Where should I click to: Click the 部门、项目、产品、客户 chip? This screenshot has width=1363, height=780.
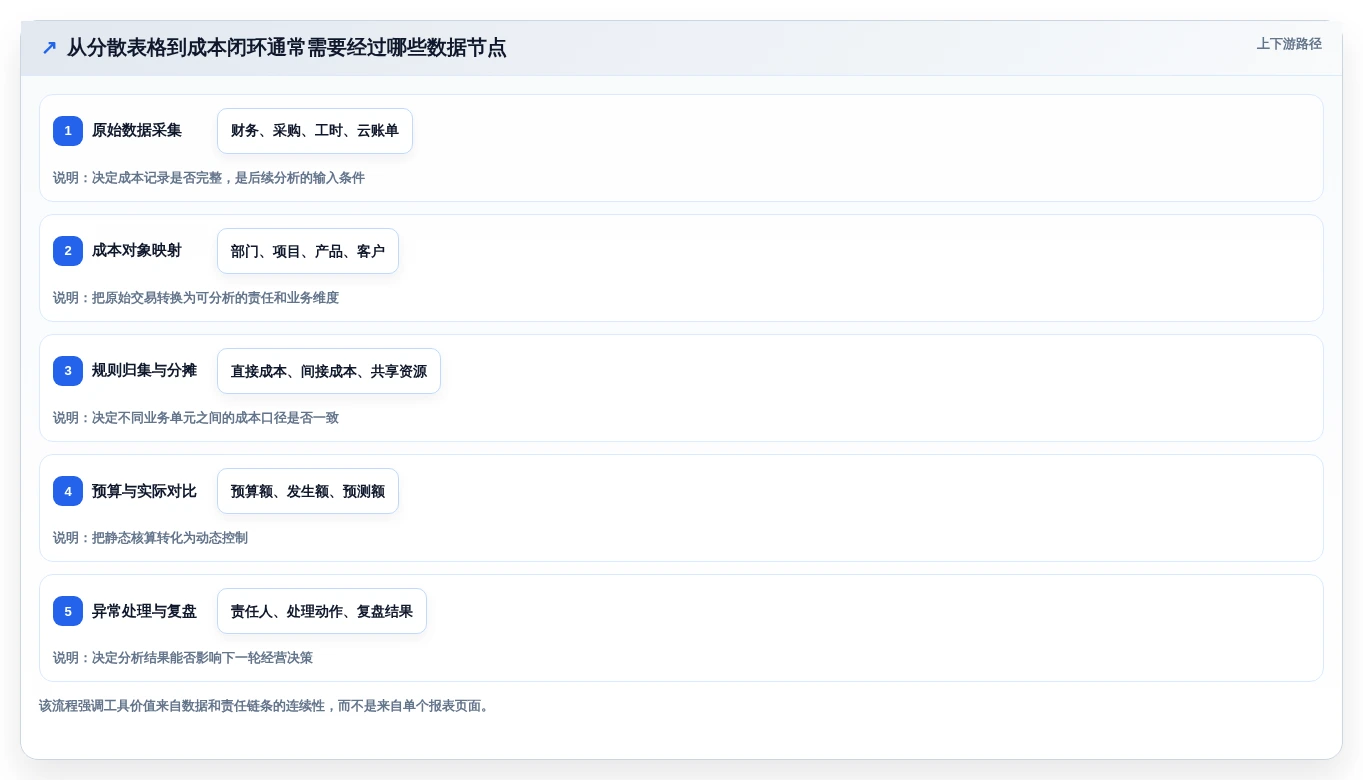click(308, 251)
